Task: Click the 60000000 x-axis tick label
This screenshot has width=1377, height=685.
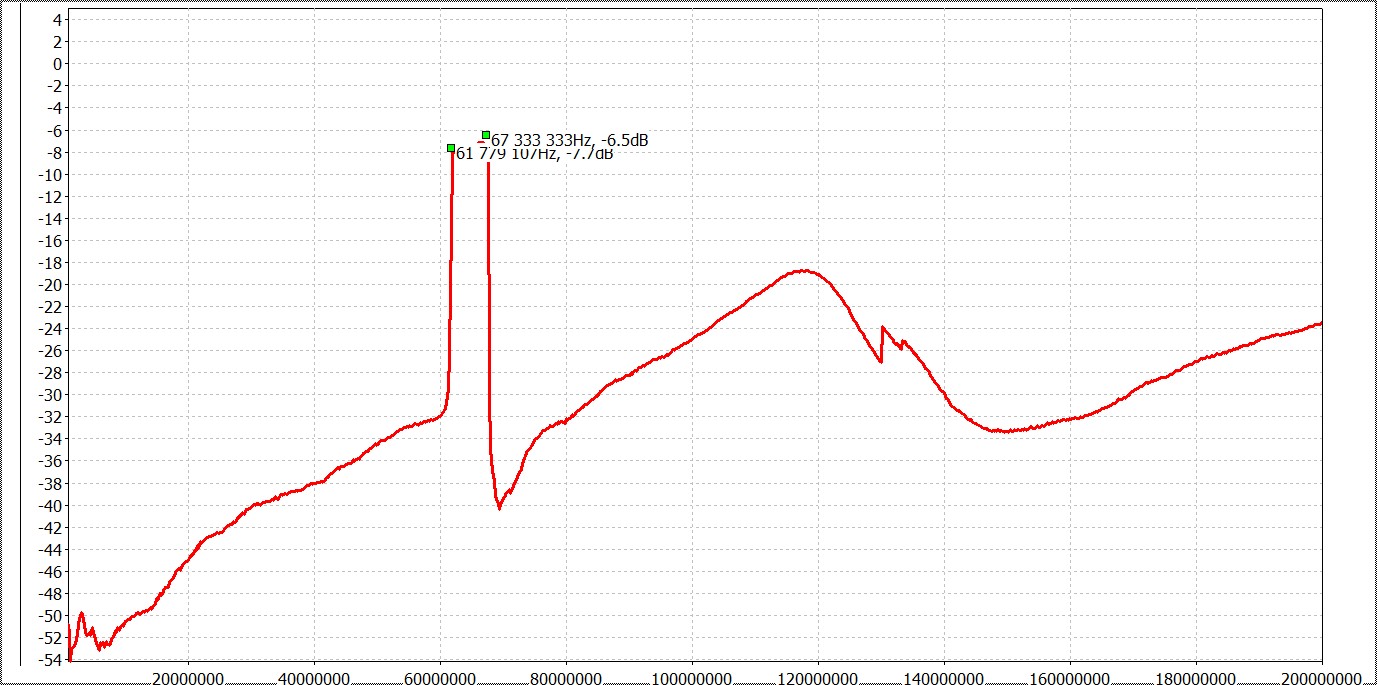Action: [x=440, y=678]
